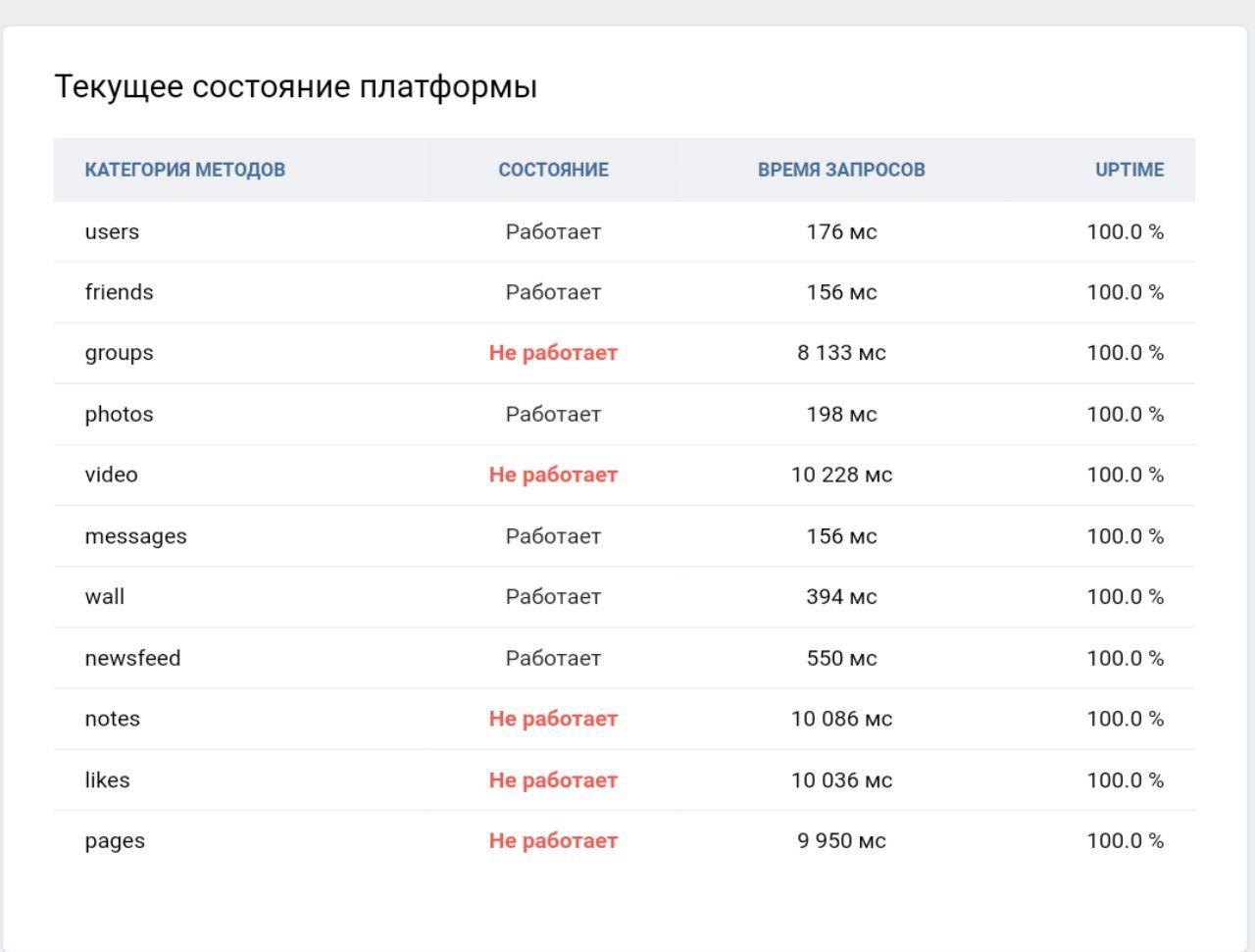
Task: Click '100.0 %' uptime in photos row
Action: point(1126,415)
